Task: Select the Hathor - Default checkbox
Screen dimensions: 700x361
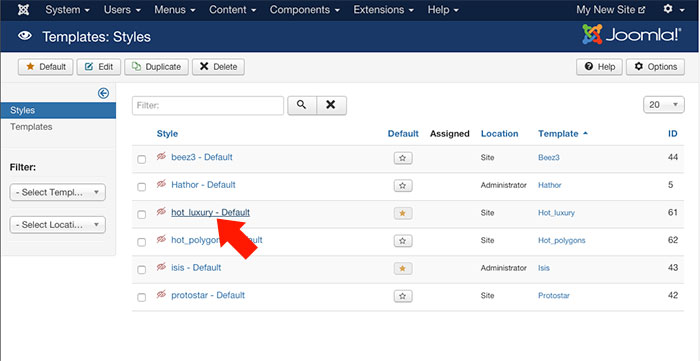Action: (142, 187)
